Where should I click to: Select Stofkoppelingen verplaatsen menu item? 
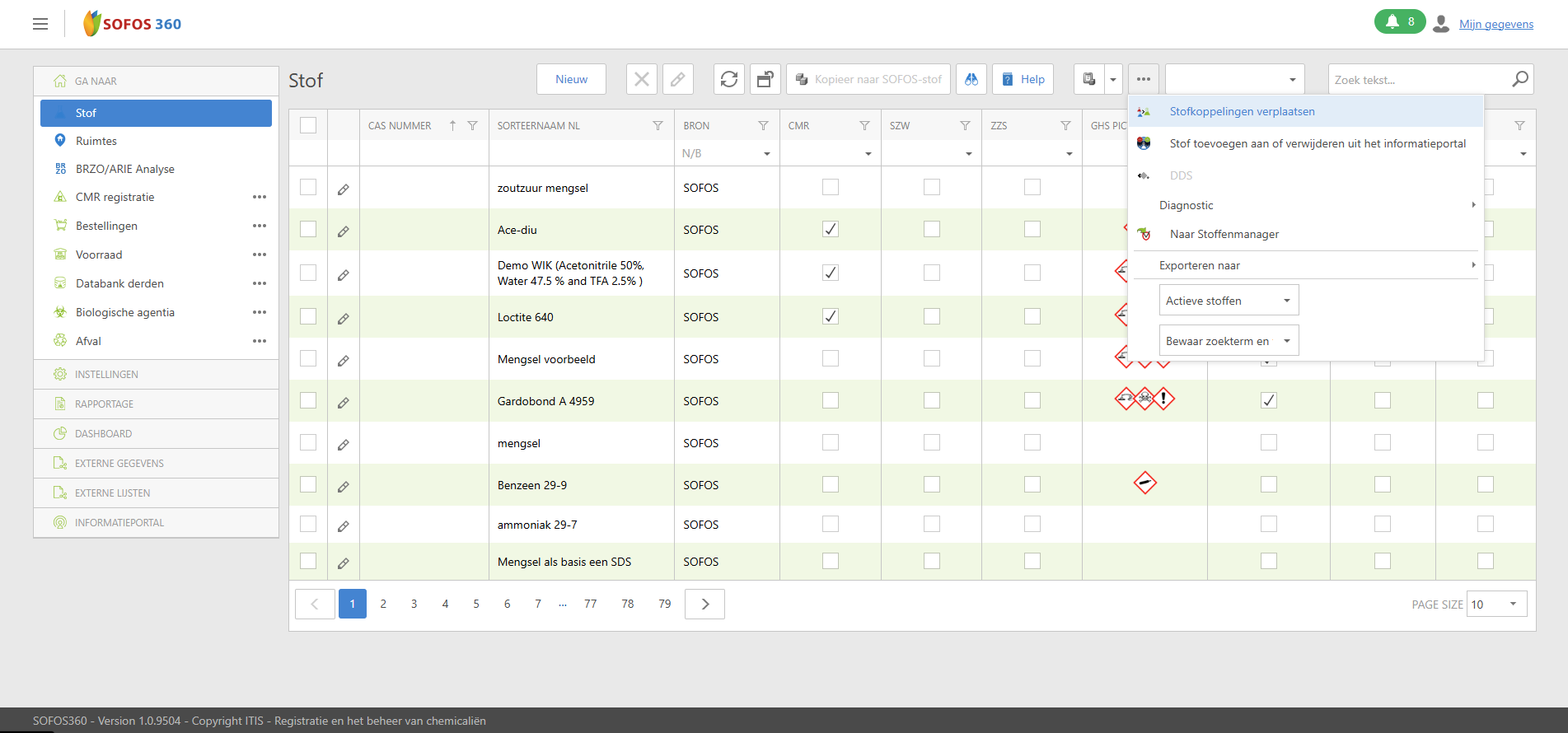pyautogui.click(x=1242, y=112)
